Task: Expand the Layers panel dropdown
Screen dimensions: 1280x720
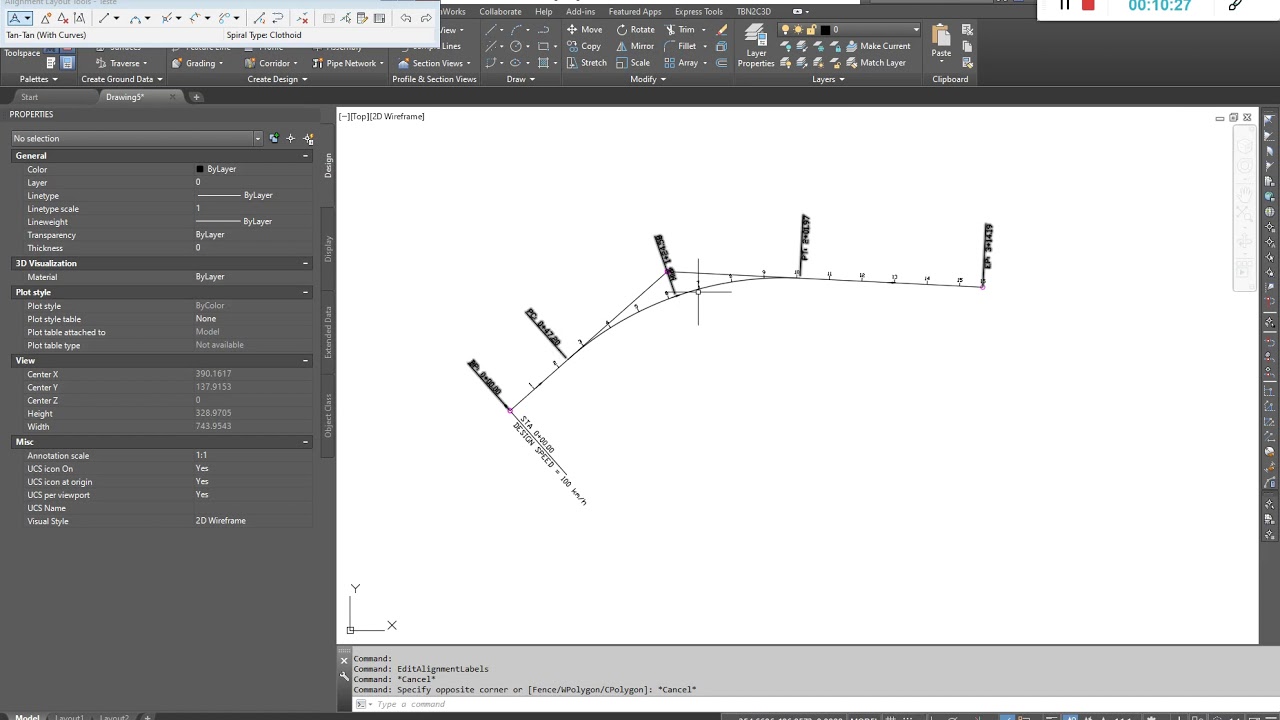Action: coord(828,79)
